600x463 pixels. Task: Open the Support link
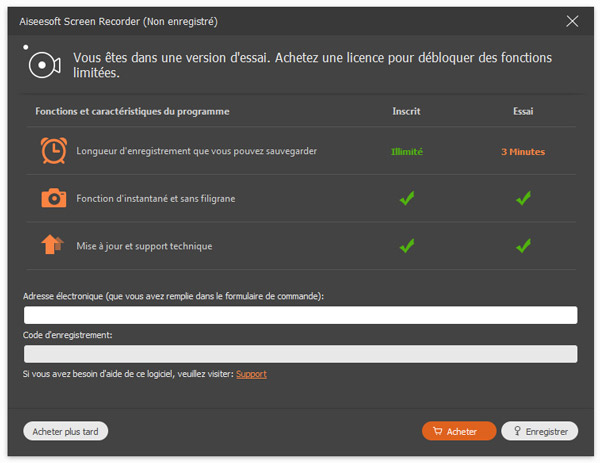click(x=251, y=374)
